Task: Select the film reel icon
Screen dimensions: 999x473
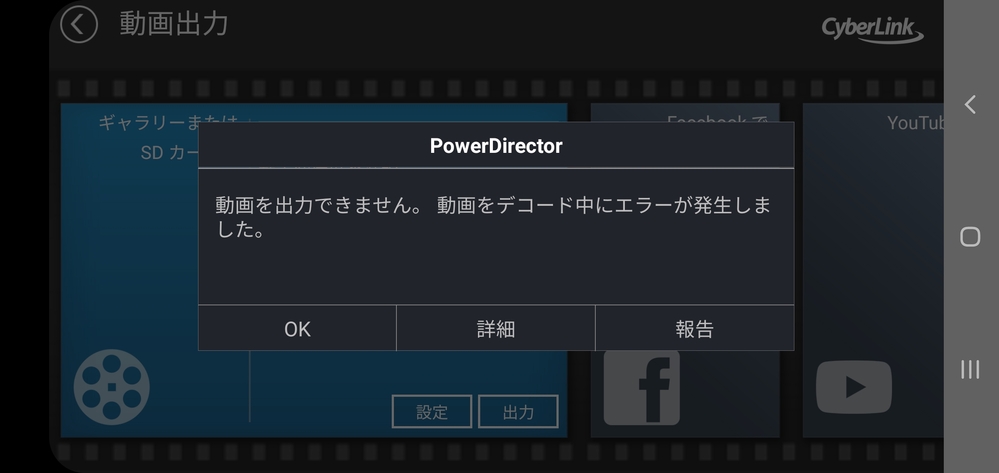Action: point(111,387)
